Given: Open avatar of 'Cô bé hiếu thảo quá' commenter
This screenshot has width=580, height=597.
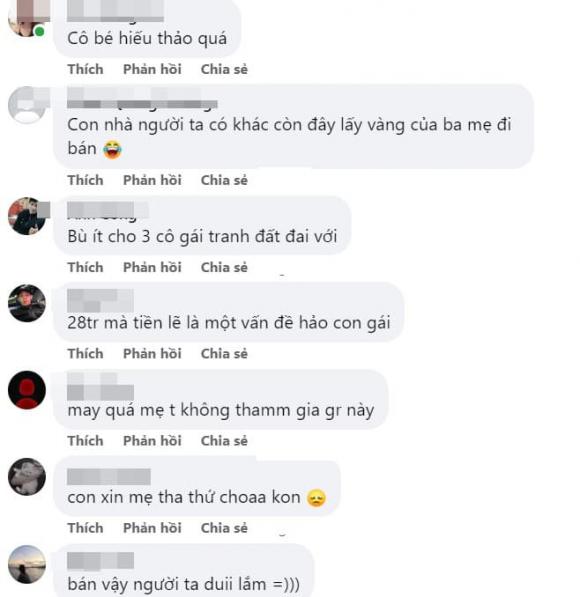Looking at the screenshot, I should point(27,18).
